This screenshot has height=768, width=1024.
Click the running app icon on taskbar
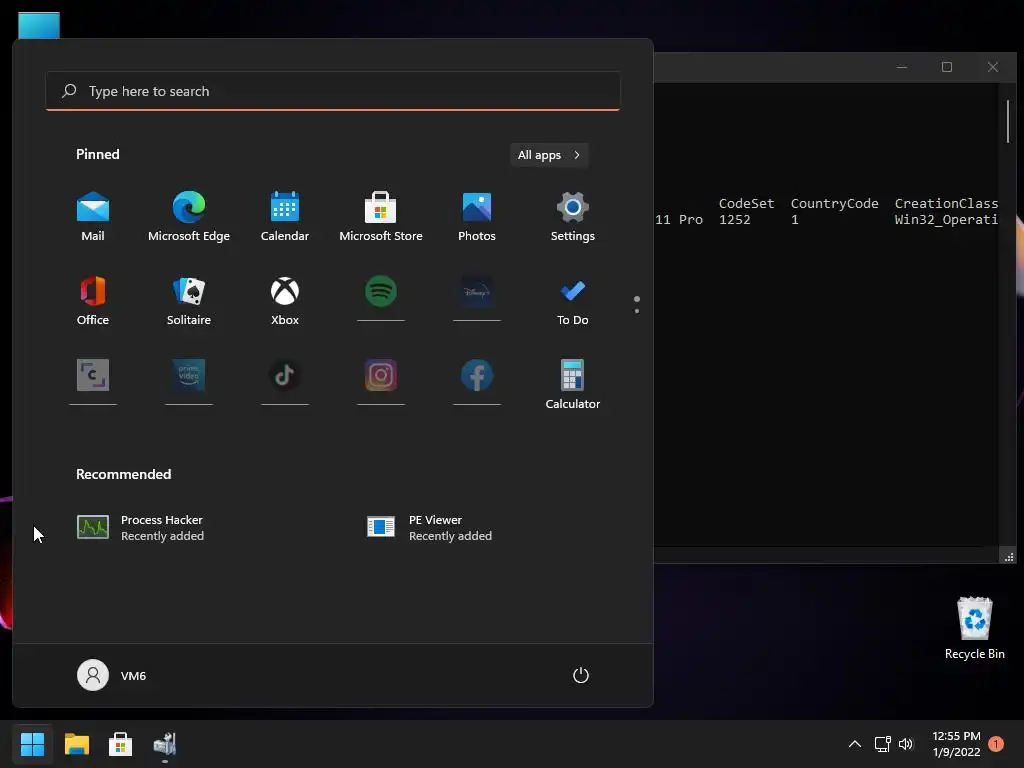tap(165, 744)
